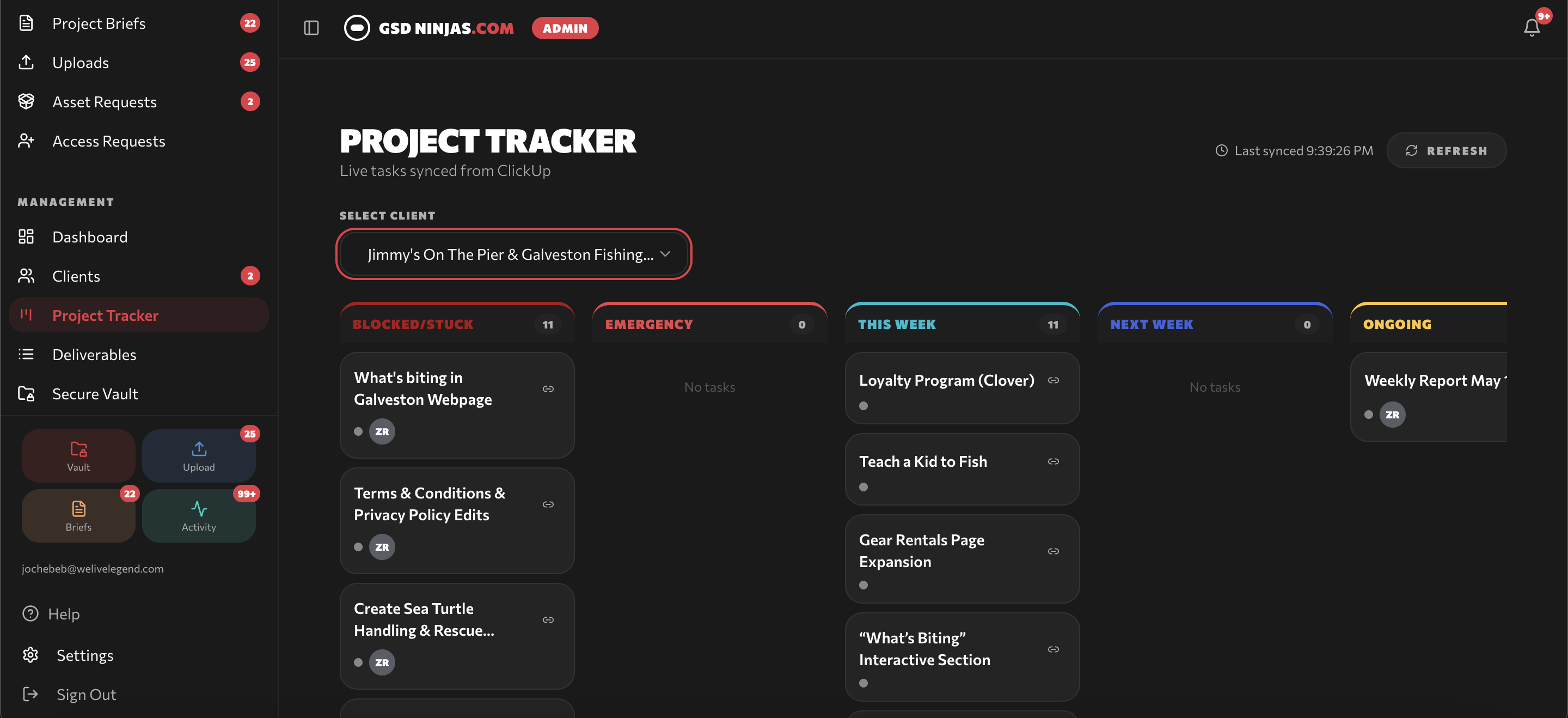Viewport: 1568px width, 718px height.
Task: Open link icon on Gear Rentals Page Expansion
Action: 1053,551
